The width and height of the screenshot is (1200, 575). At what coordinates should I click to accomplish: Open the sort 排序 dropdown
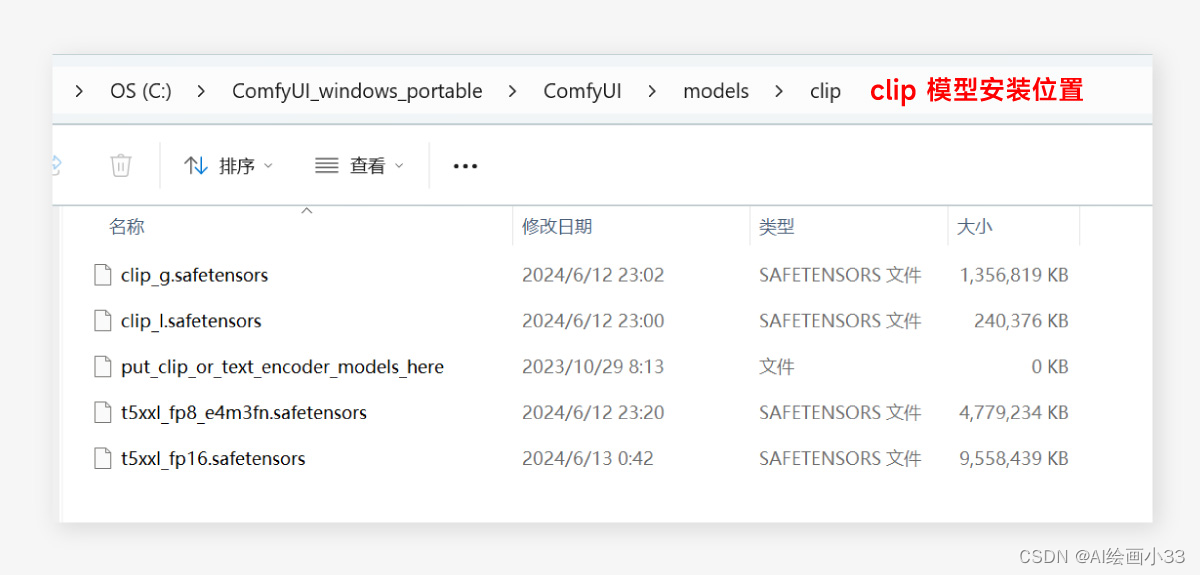(229, 166)
